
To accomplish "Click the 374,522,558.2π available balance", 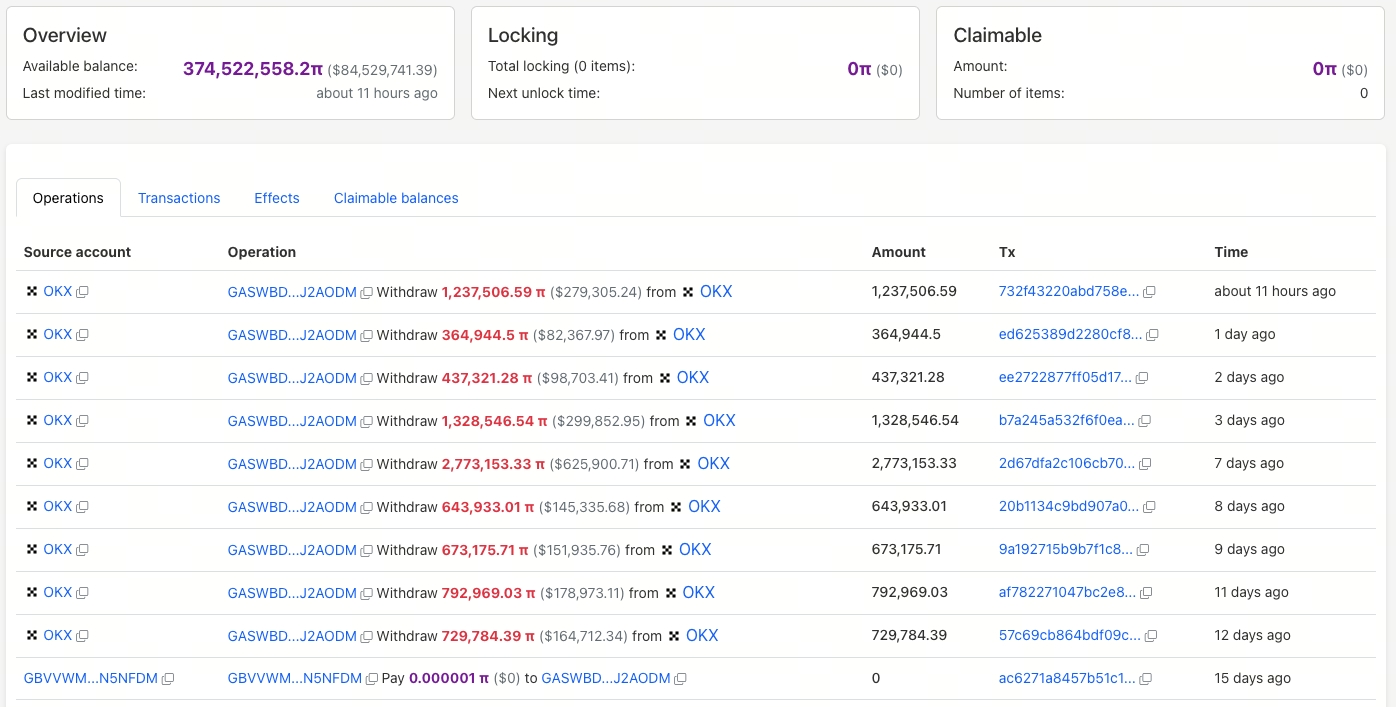I will (253, 69).
